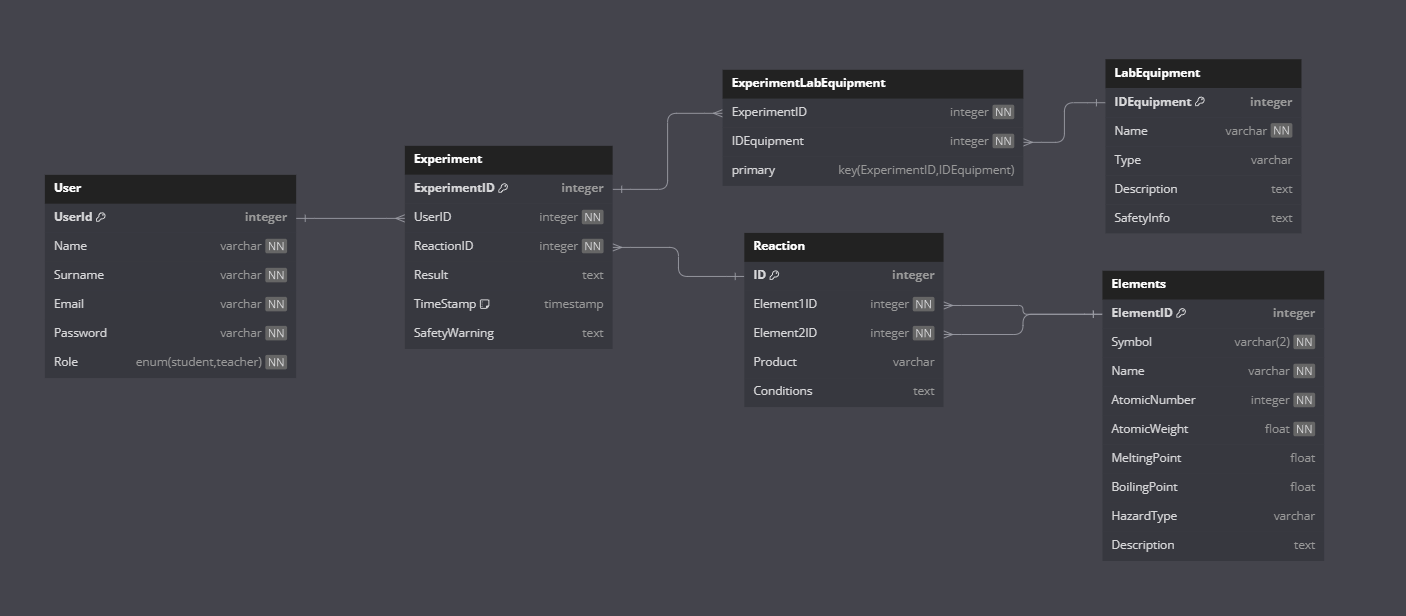The height and width of the screenshot is (616, 1406).
Task: Click the key icon next to ElementID
Action: pyautogui.click(x=1181, y=313)
